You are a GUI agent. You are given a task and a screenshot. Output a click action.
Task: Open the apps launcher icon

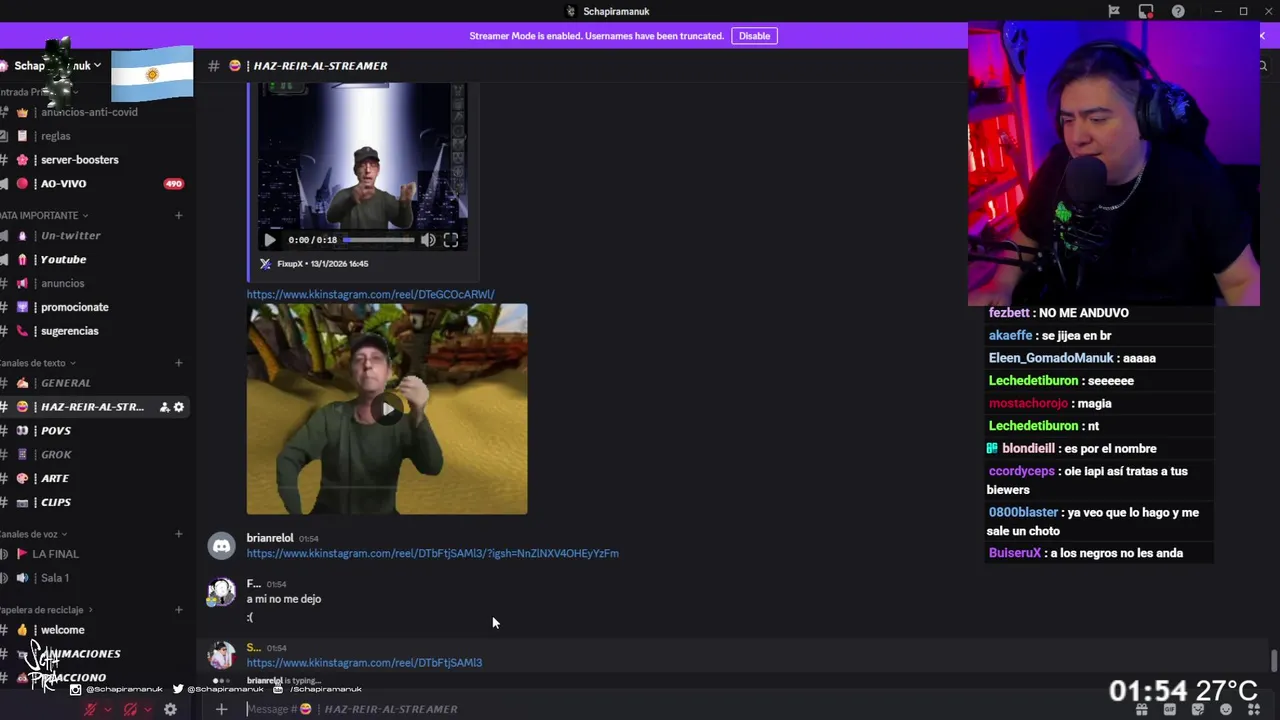pos(1255,709)
